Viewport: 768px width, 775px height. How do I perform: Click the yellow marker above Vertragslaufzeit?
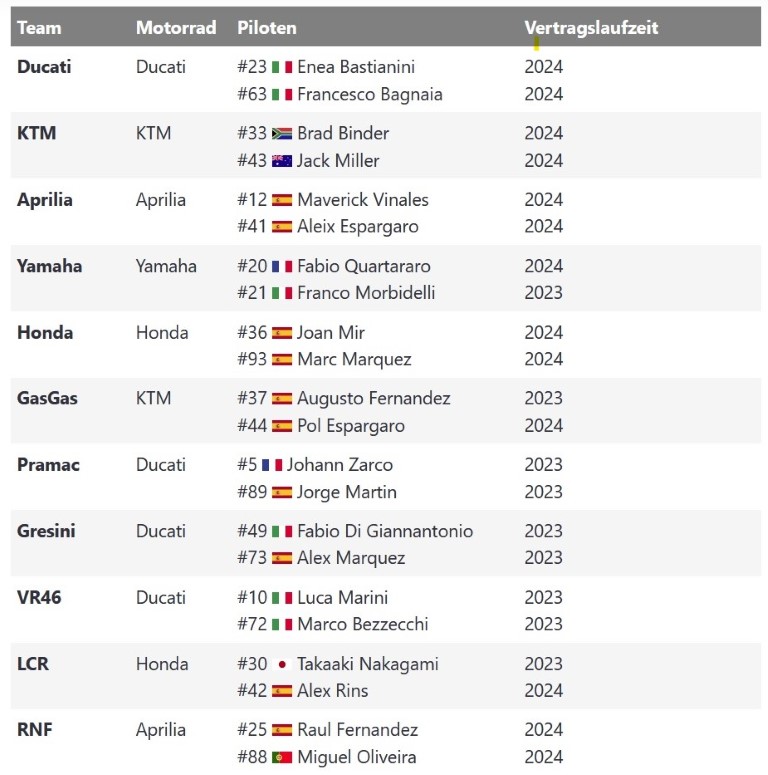537,44
